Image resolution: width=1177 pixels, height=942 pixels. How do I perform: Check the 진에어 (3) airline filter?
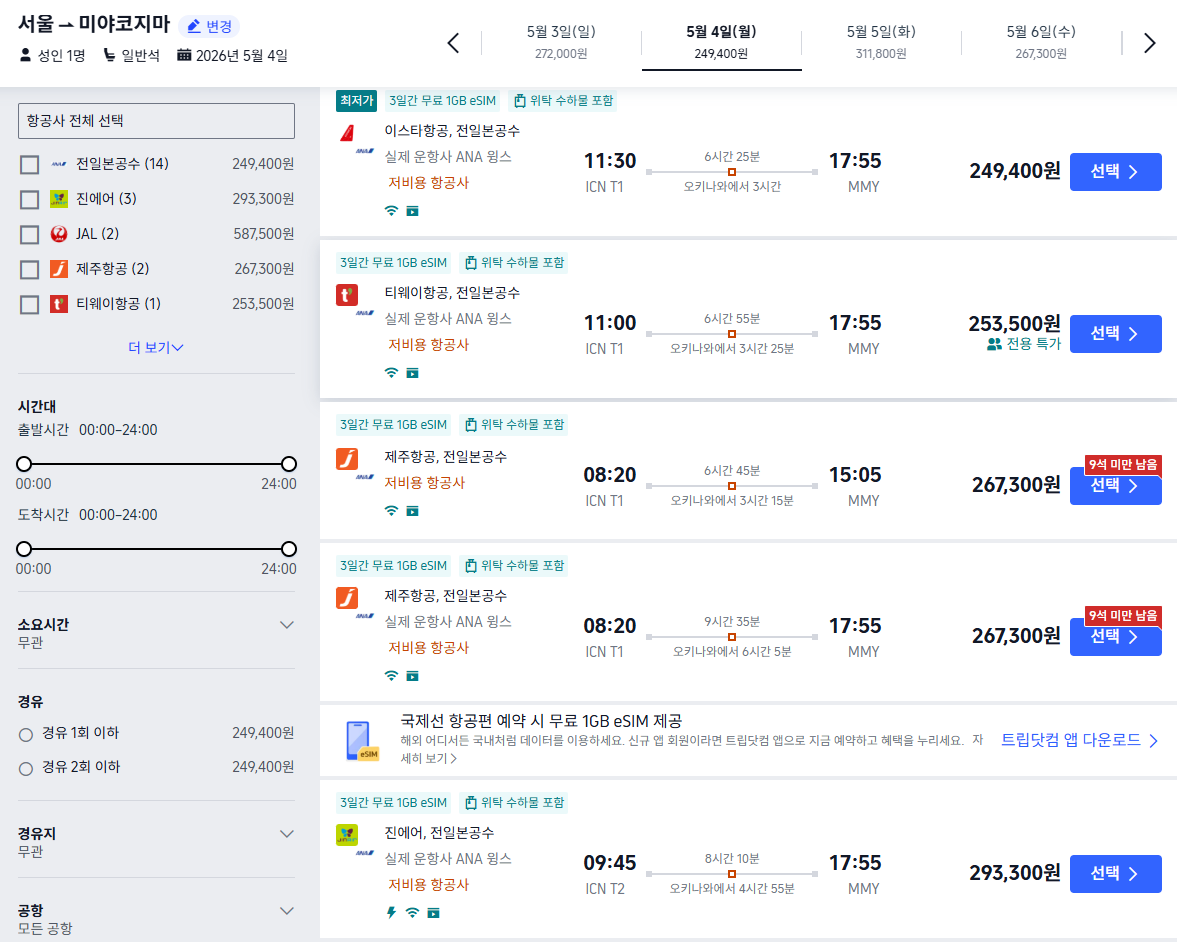tap(29, 200)
